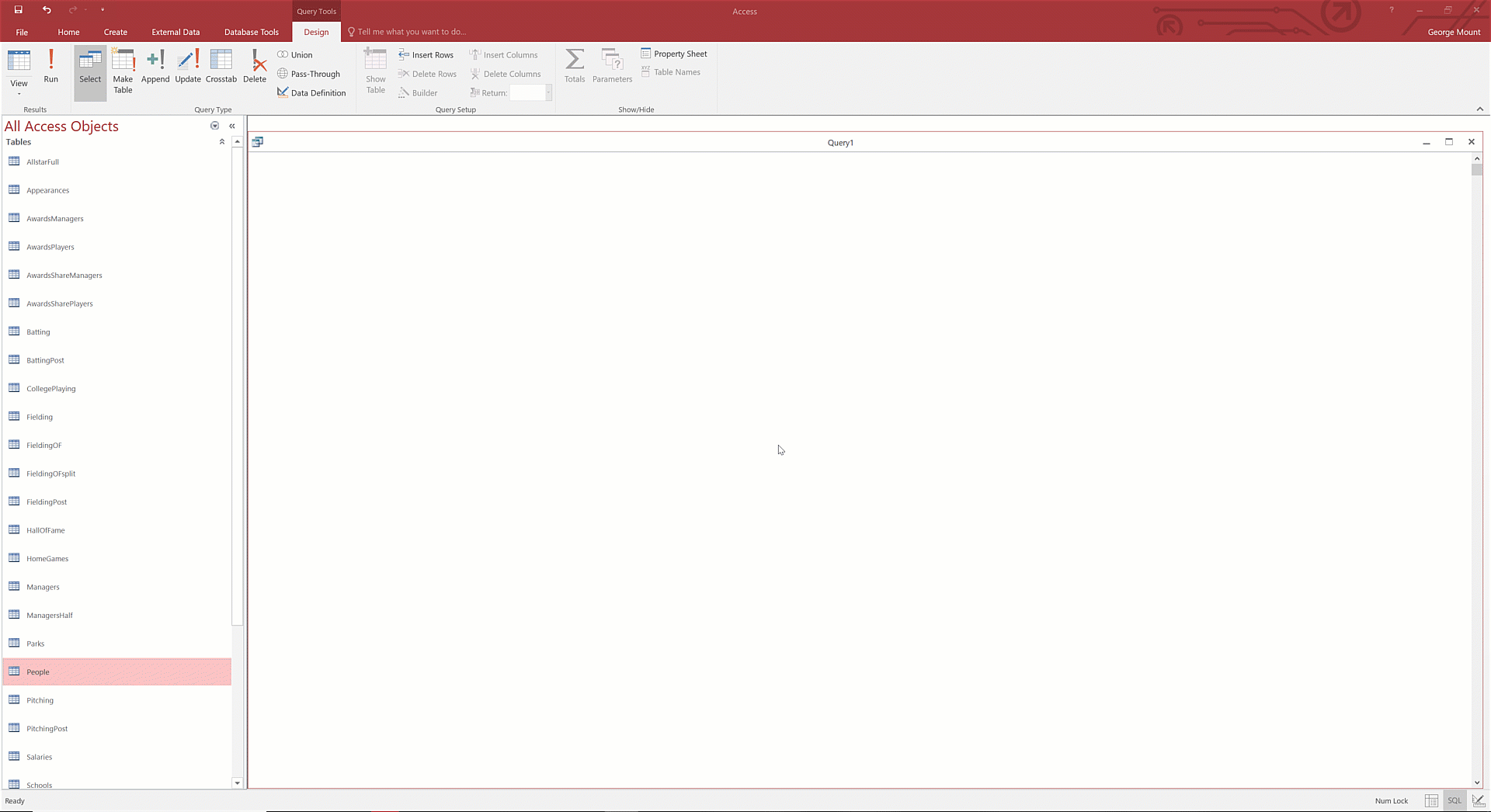Select the Parks table
The height and width of the screenshot is (812, 1491).
pos(117,644)
